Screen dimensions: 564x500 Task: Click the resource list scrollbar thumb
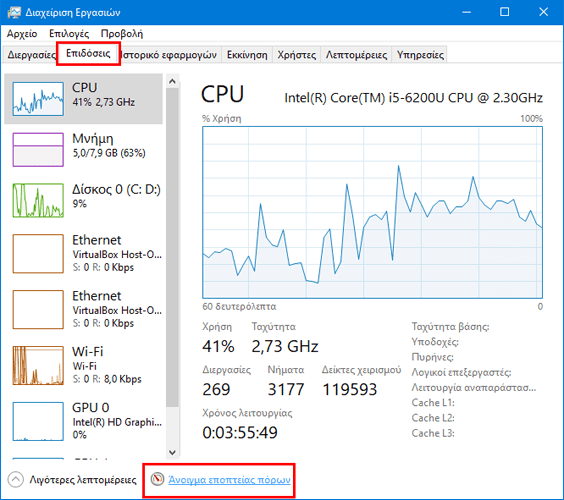172,247
